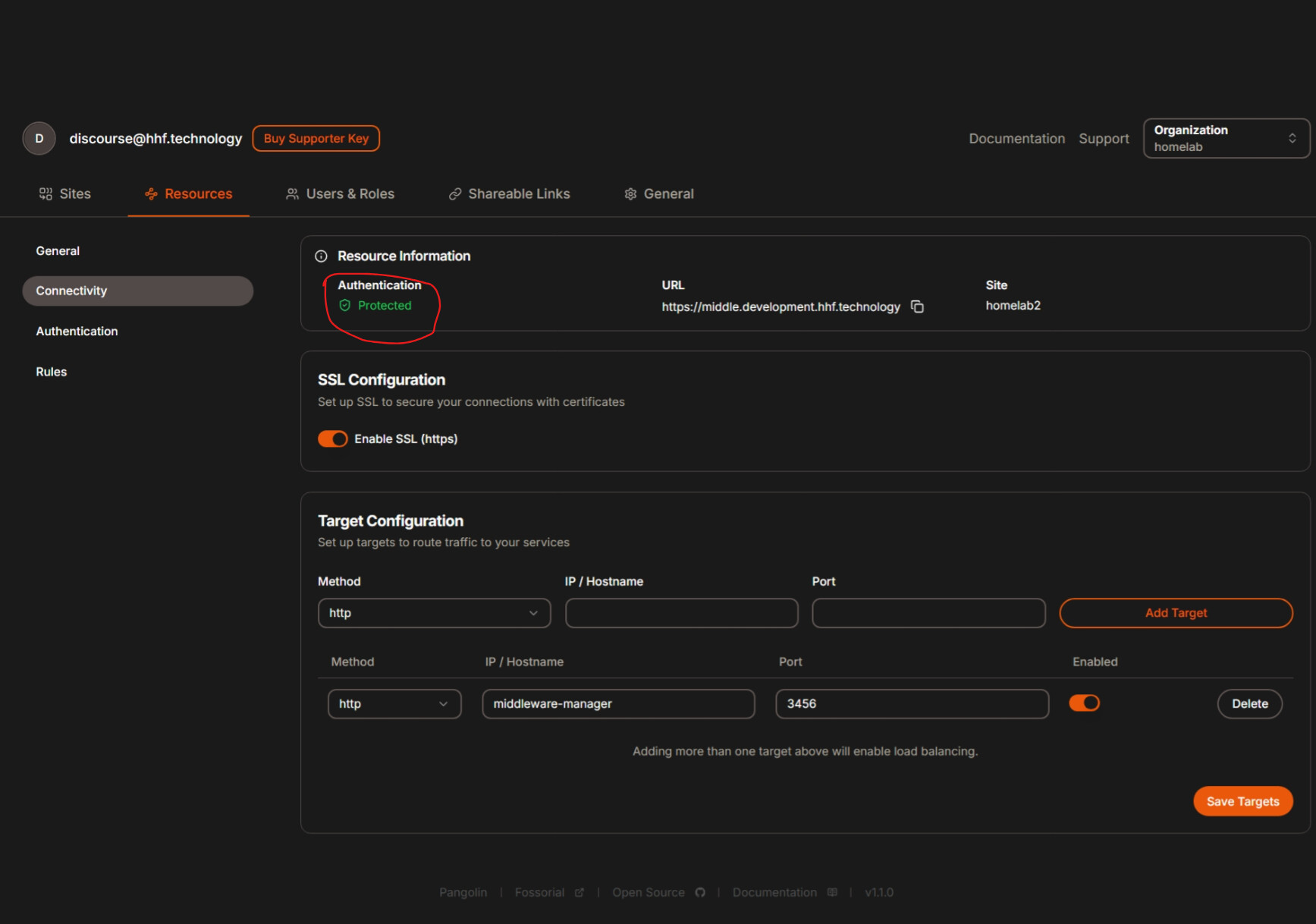Open the new target Method dropdown
This screenshot has width=1316, height=924.
434,613
